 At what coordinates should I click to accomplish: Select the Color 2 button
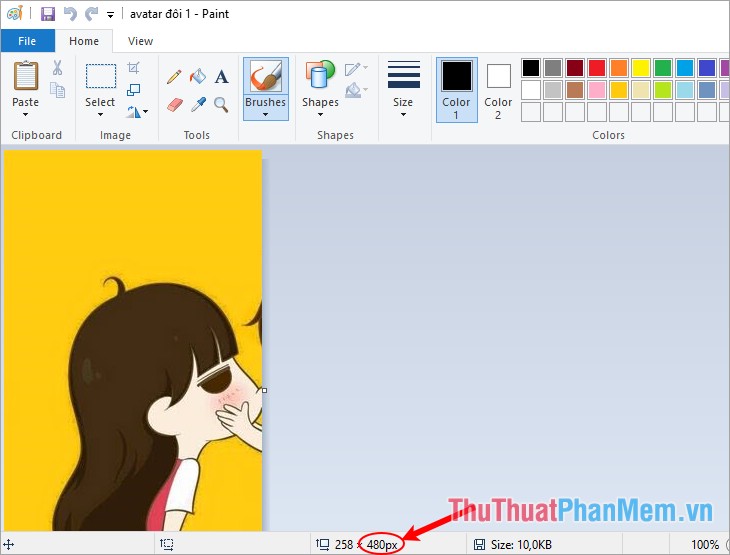[498, 90]
